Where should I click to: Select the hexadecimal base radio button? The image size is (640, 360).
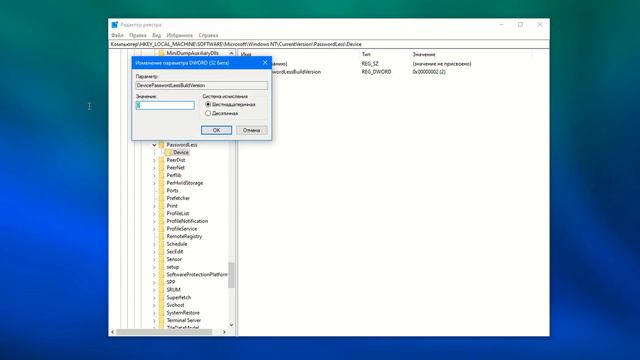click(x=208, y=104)
